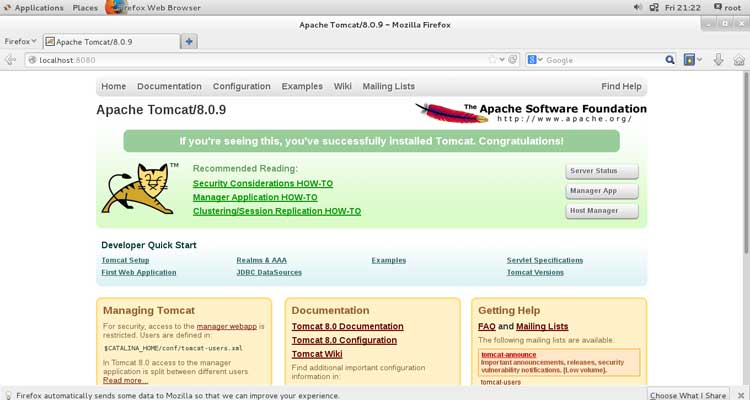
Task: Open the downloads arrow icon
Action: 718,60
